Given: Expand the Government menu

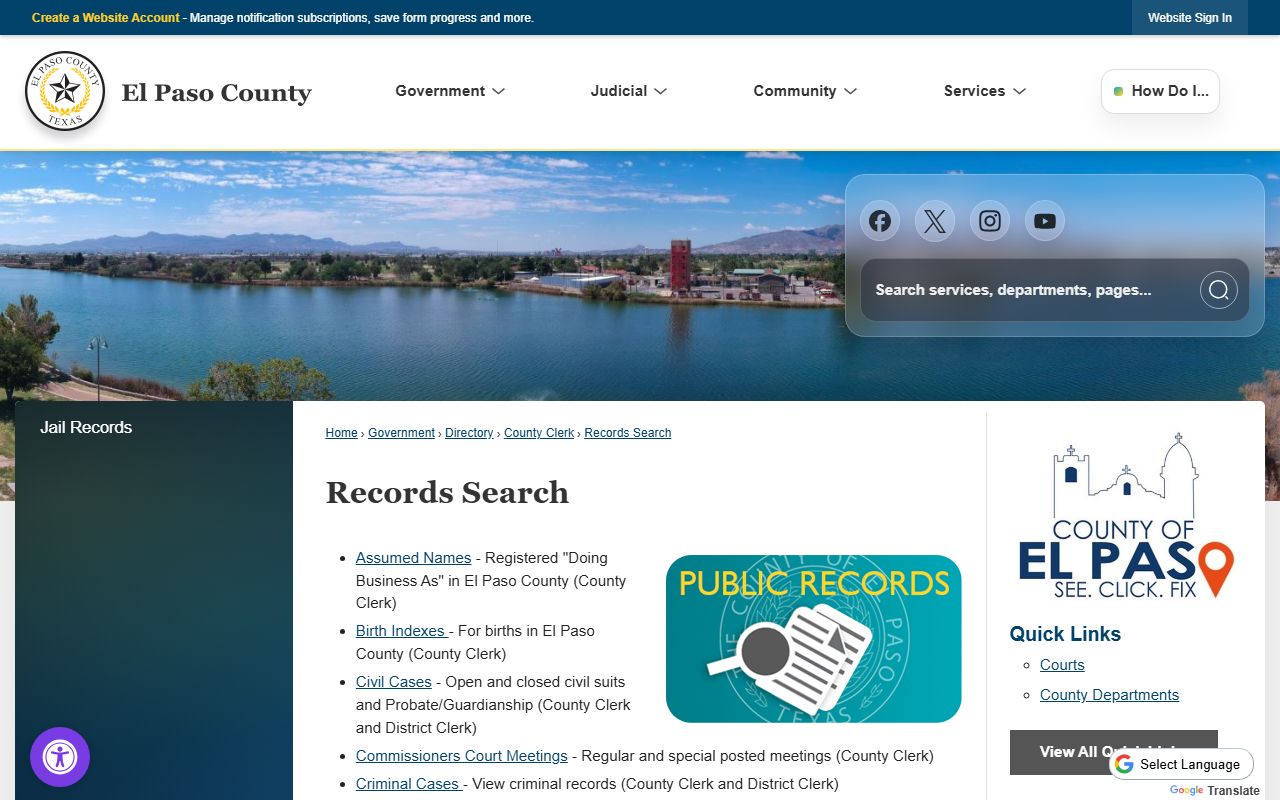Looking at the screenshot, I should (x=450, y=91).
